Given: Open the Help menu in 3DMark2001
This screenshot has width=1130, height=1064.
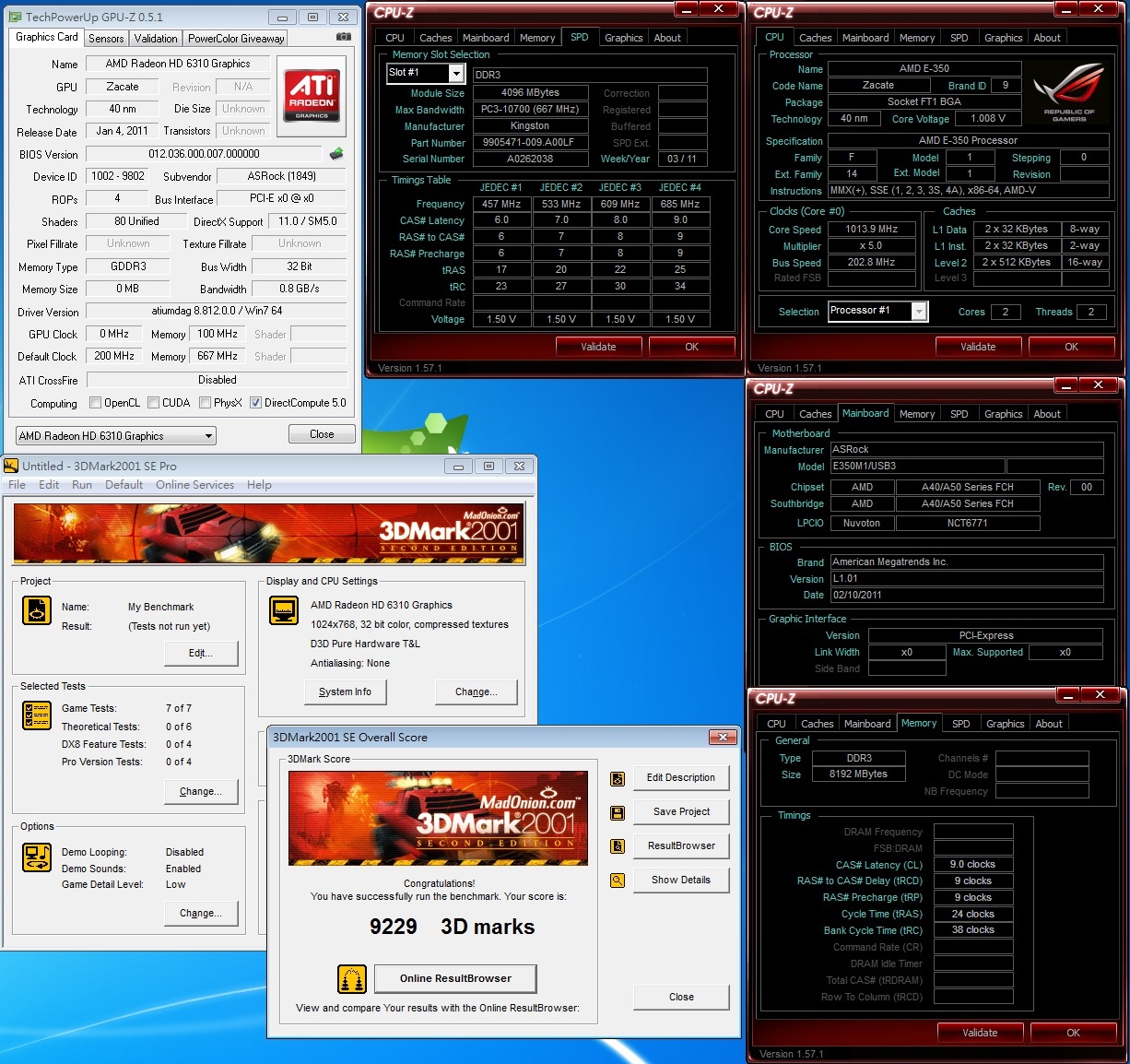Looking at the screenshot, I should click(259, 485).
